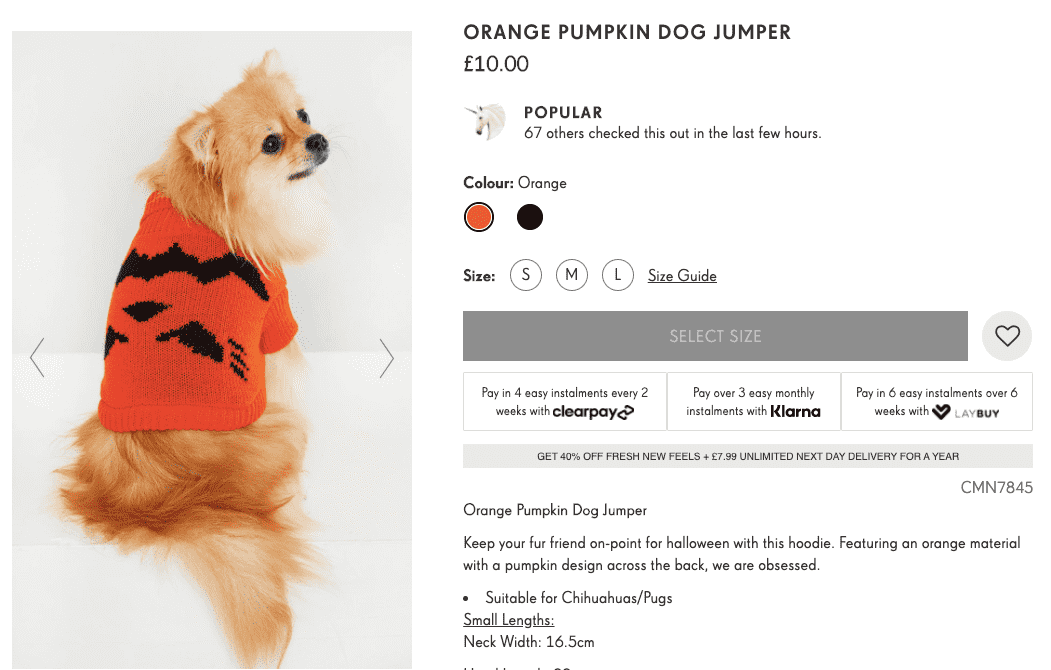Viewport: 1051px width, 670px height.
Task: Show next product image with right arrow
Action: (387, 358)
